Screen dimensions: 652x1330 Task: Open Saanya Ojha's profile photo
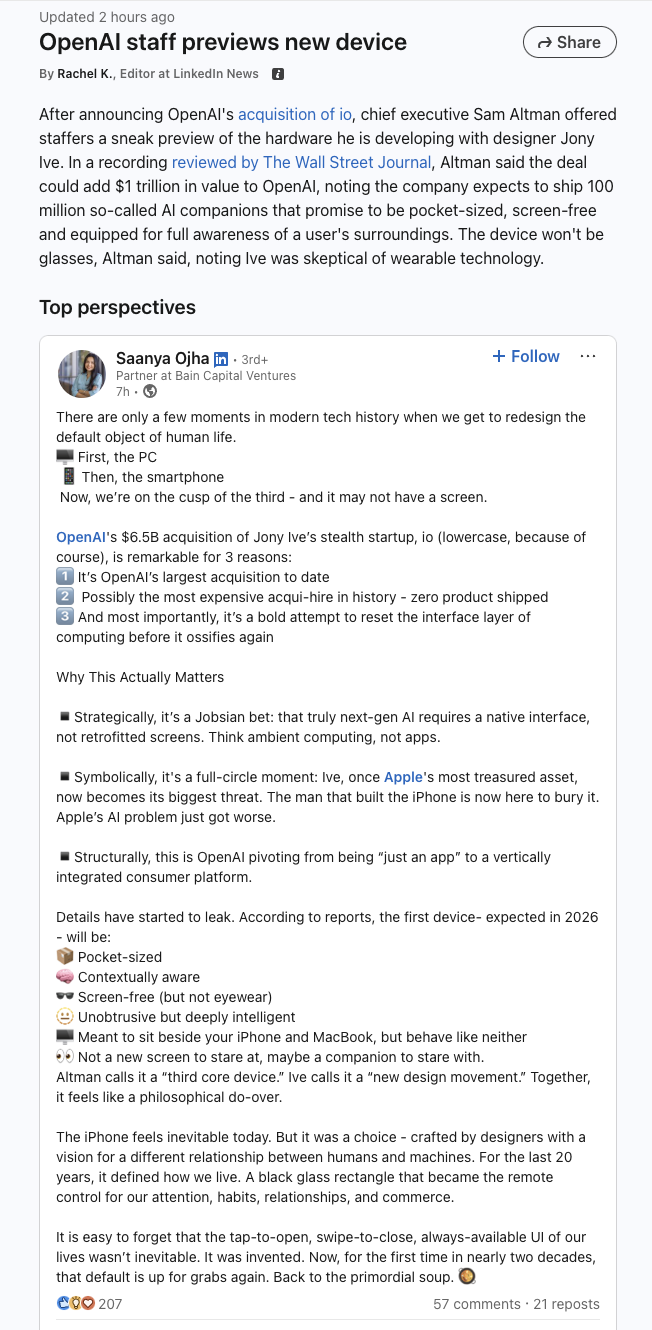82,374
